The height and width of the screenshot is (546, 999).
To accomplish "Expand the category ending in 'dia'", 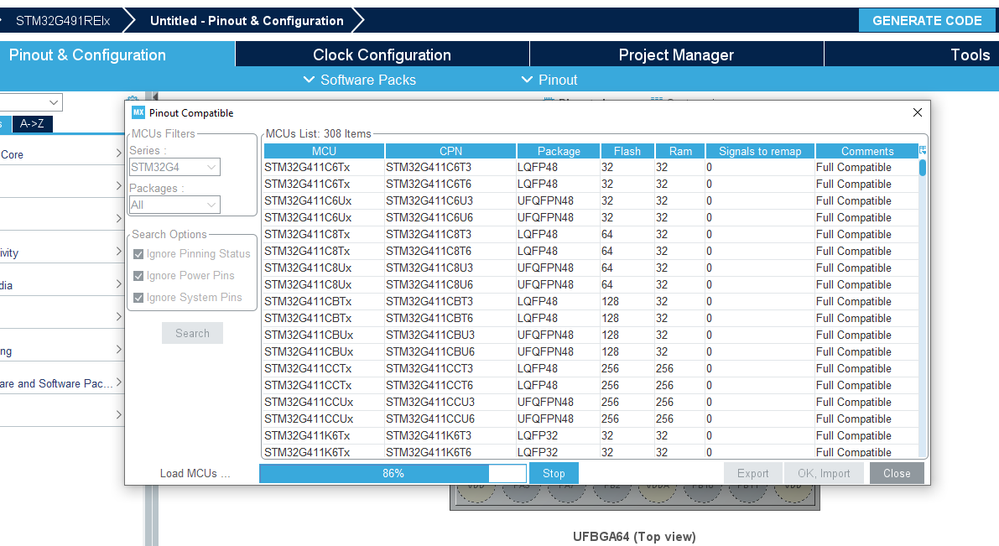I will pos(119,284).
